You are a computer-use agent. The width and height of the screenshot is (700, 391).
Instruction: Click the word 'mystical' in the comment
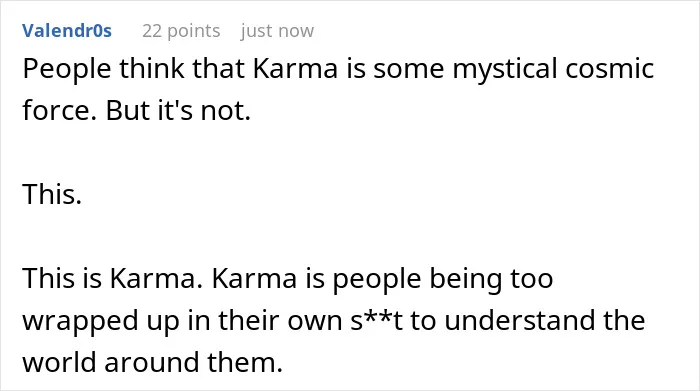504,70
